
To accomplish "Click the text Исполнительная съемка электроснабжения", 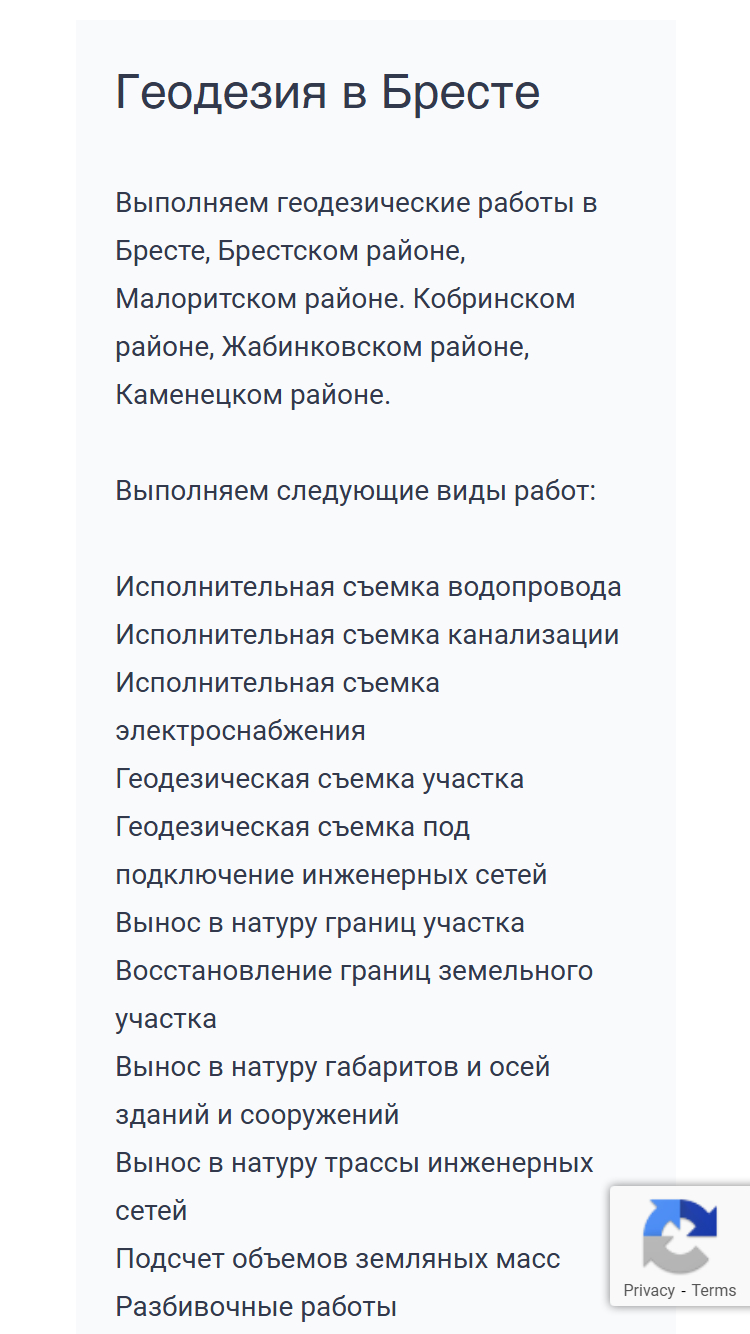I will pos(278,707).
